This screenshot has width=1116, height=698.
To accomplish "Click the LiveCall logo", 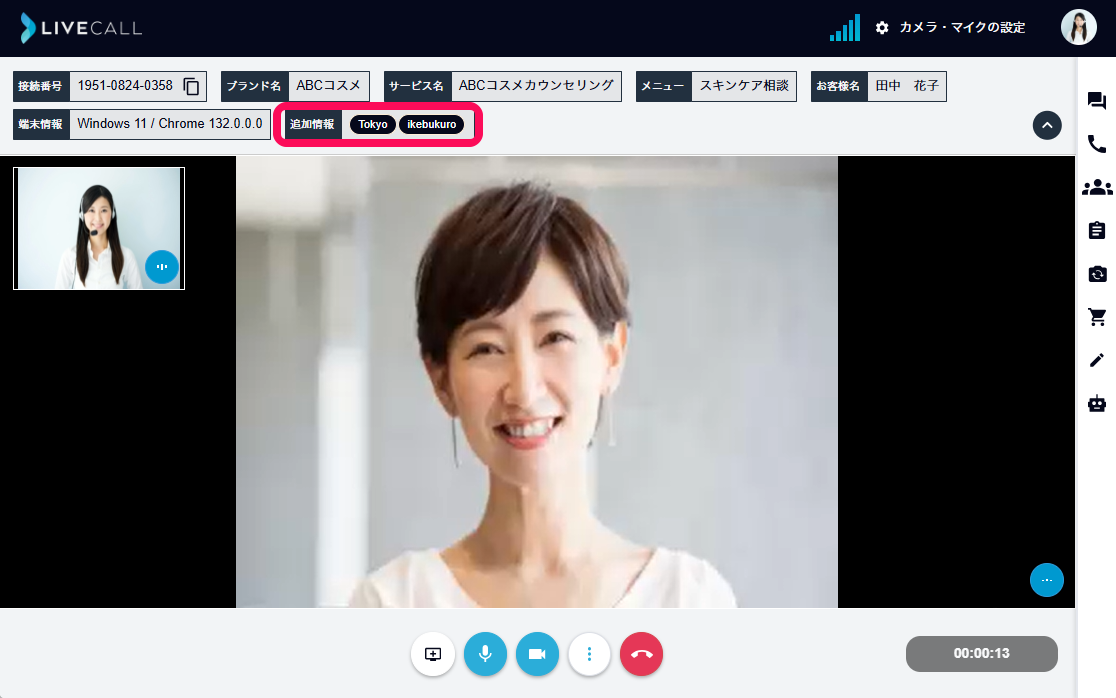I will coord(81,28).
